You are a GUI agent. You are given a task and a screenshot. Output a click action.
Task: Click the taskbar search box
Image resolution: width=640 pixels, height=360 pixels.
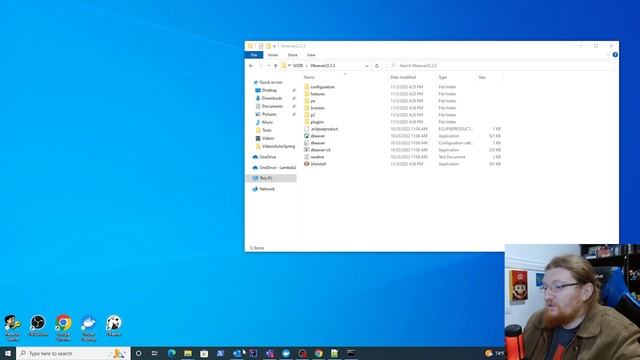(73, 353)
